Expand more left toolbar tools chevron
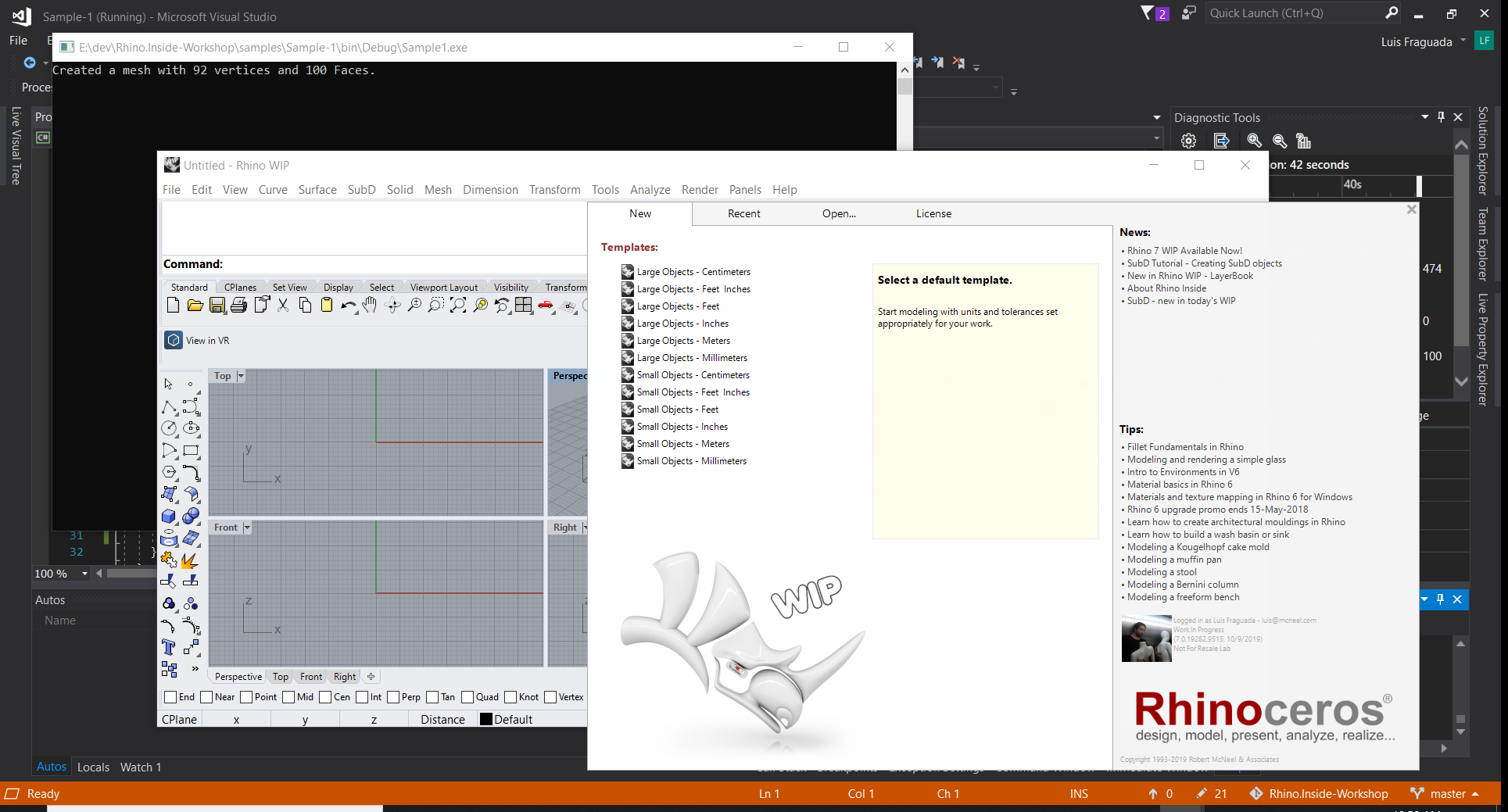 coord(195,669)
